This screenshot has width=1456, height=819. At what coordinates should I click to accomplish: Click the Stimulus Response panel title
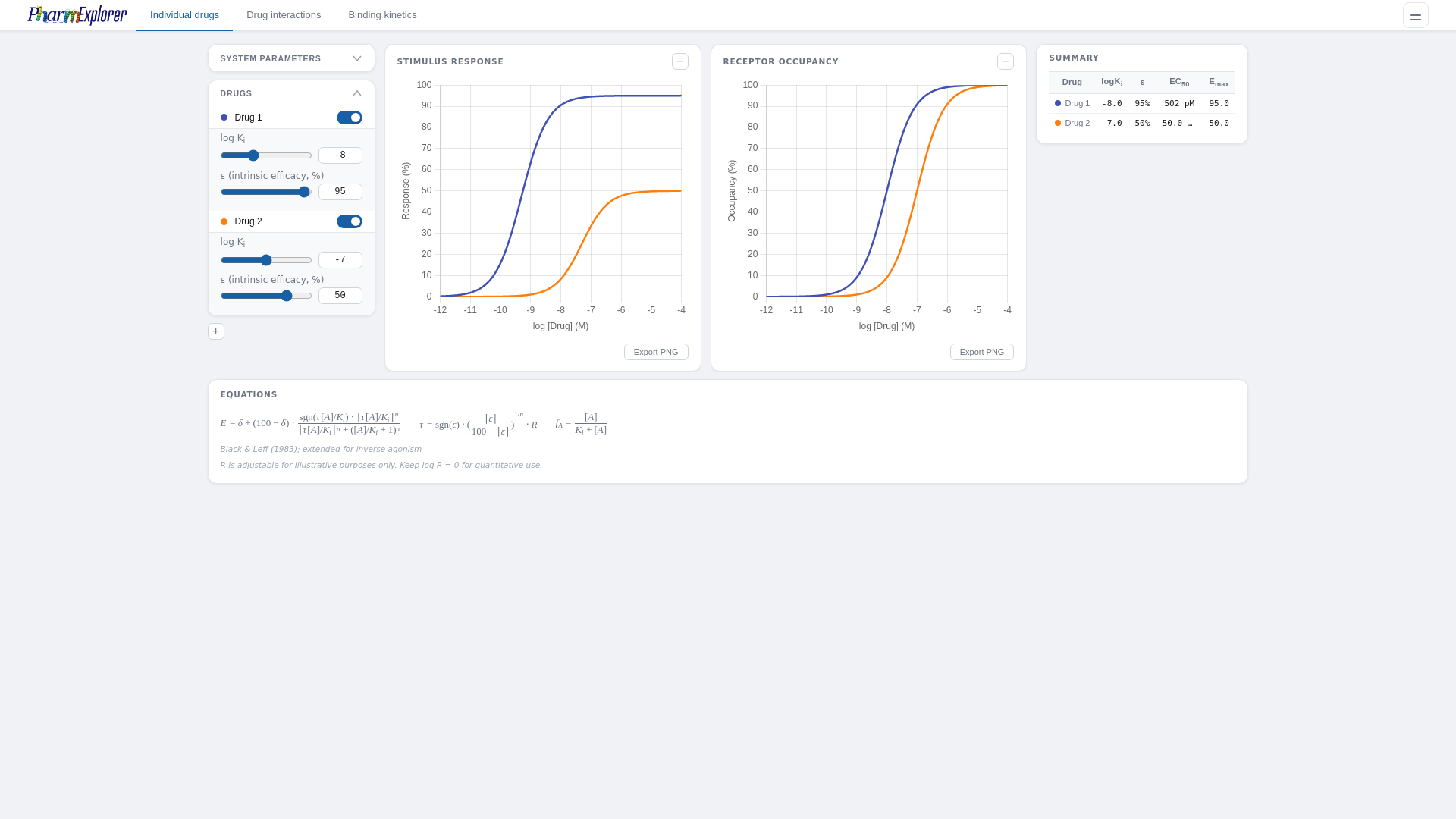pyautogui.click(x=450, y=61)
